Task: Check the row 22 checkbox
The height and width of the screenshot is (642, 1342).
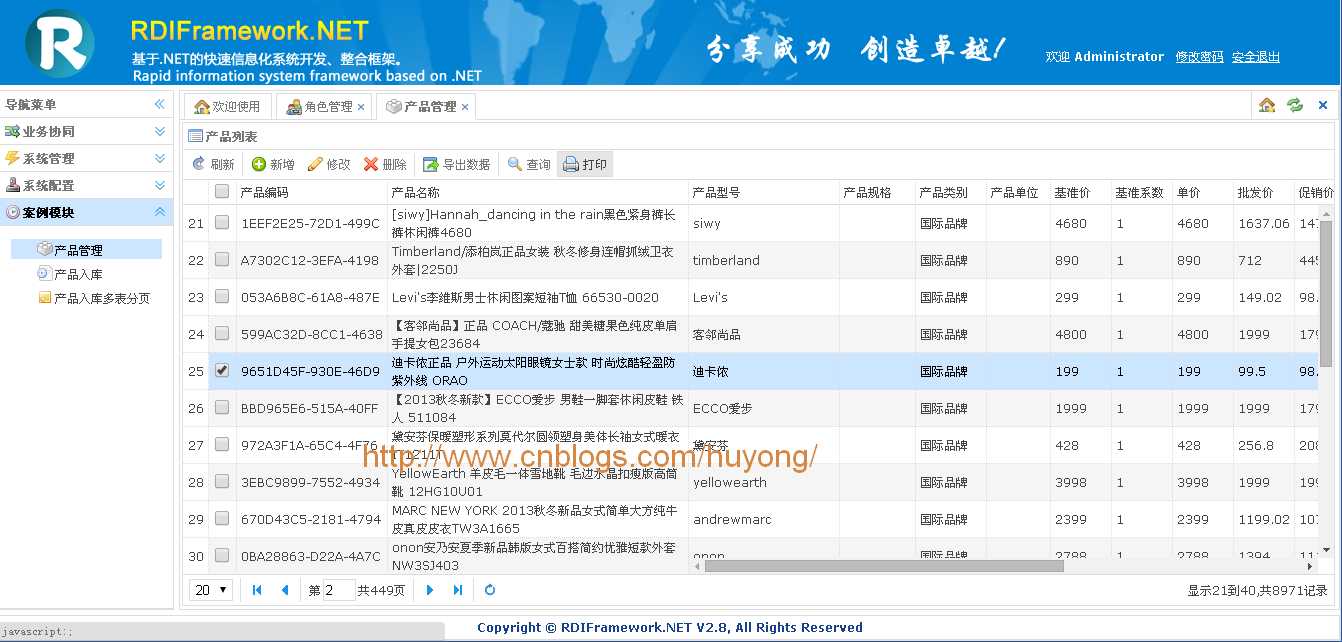Action: pyautogui.click(x=222, y=260)
